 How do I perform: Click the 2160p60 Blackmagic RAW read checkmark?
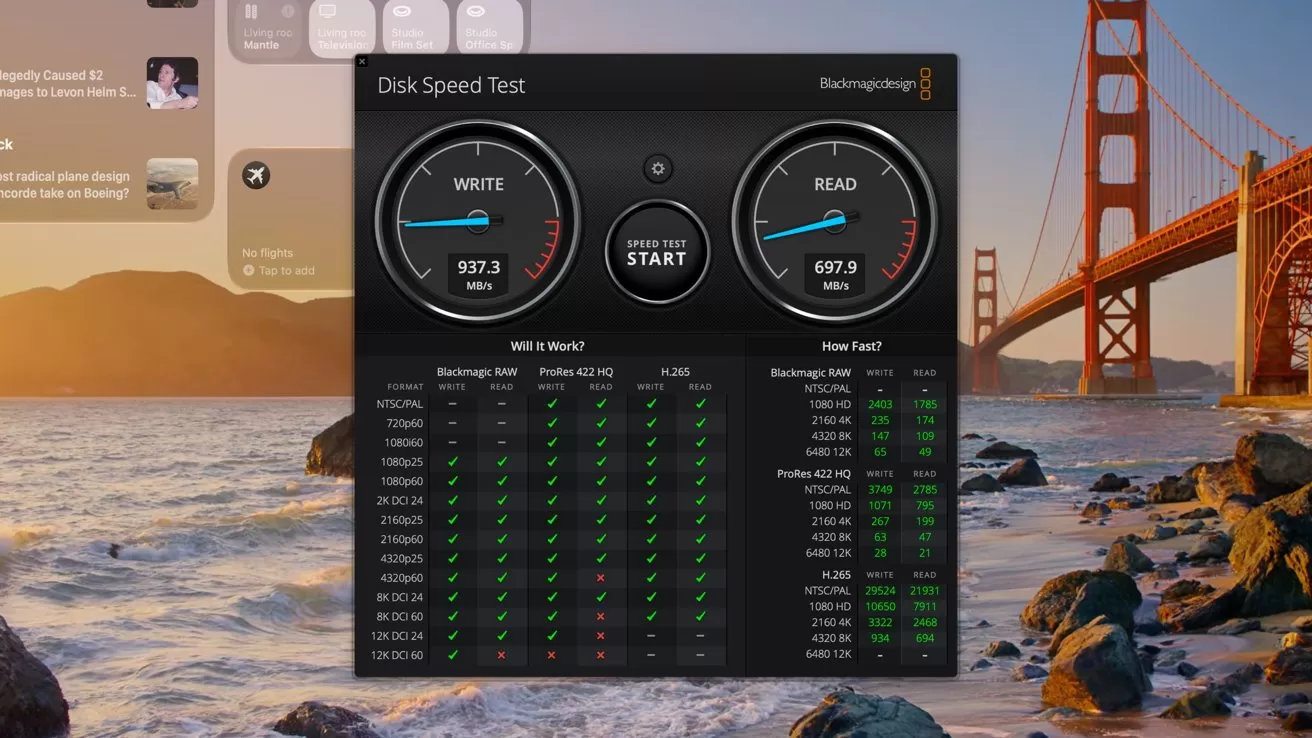click(502, 539)
